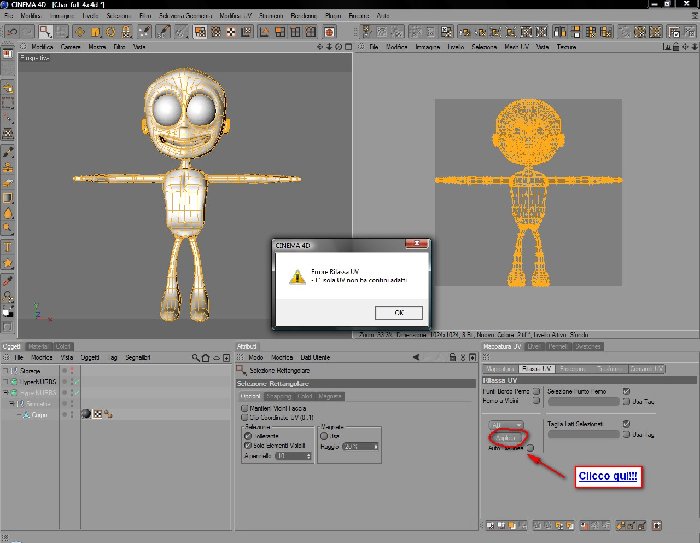Viewport: 700px width, 543px height.
Task: Click the material sphere tag on Corpo
Action: click(86, 414)
